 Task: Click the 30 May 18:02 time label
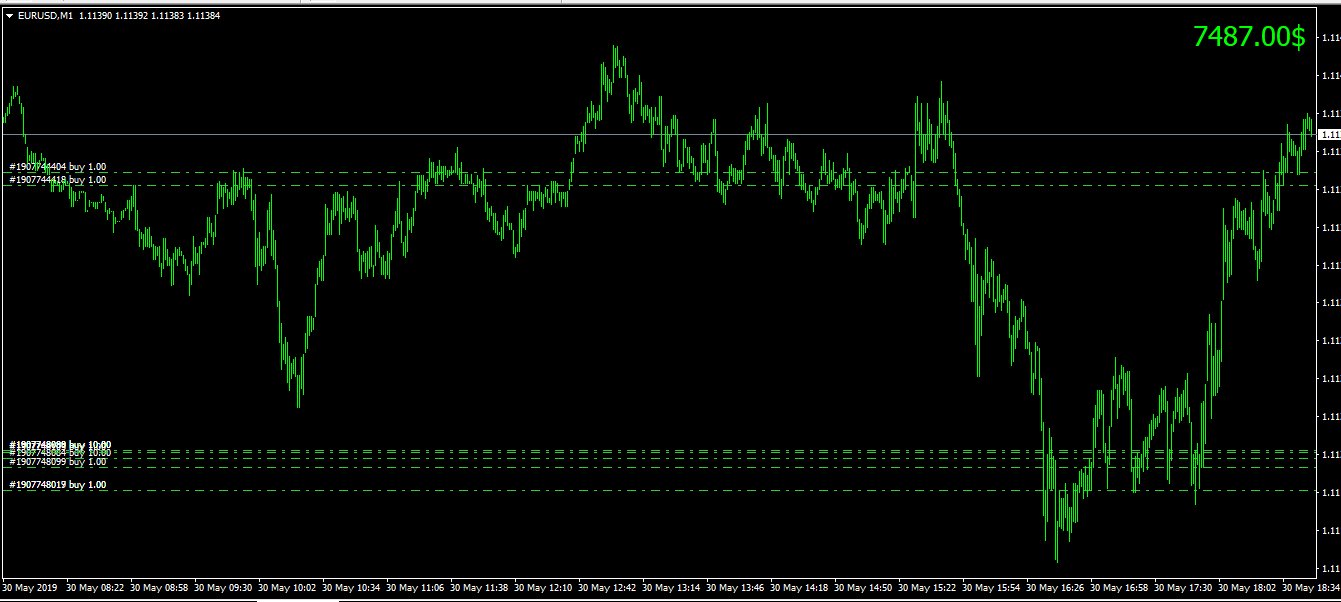click(1248, 588)
